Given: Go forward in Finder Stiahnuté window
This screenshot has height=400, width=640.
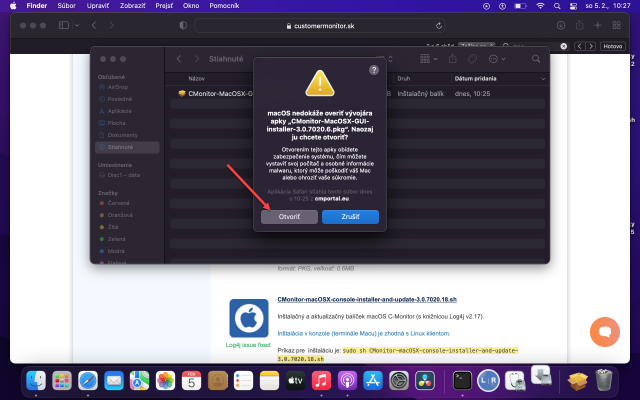Looking at the screenshot, I should [x=197, y=59].
